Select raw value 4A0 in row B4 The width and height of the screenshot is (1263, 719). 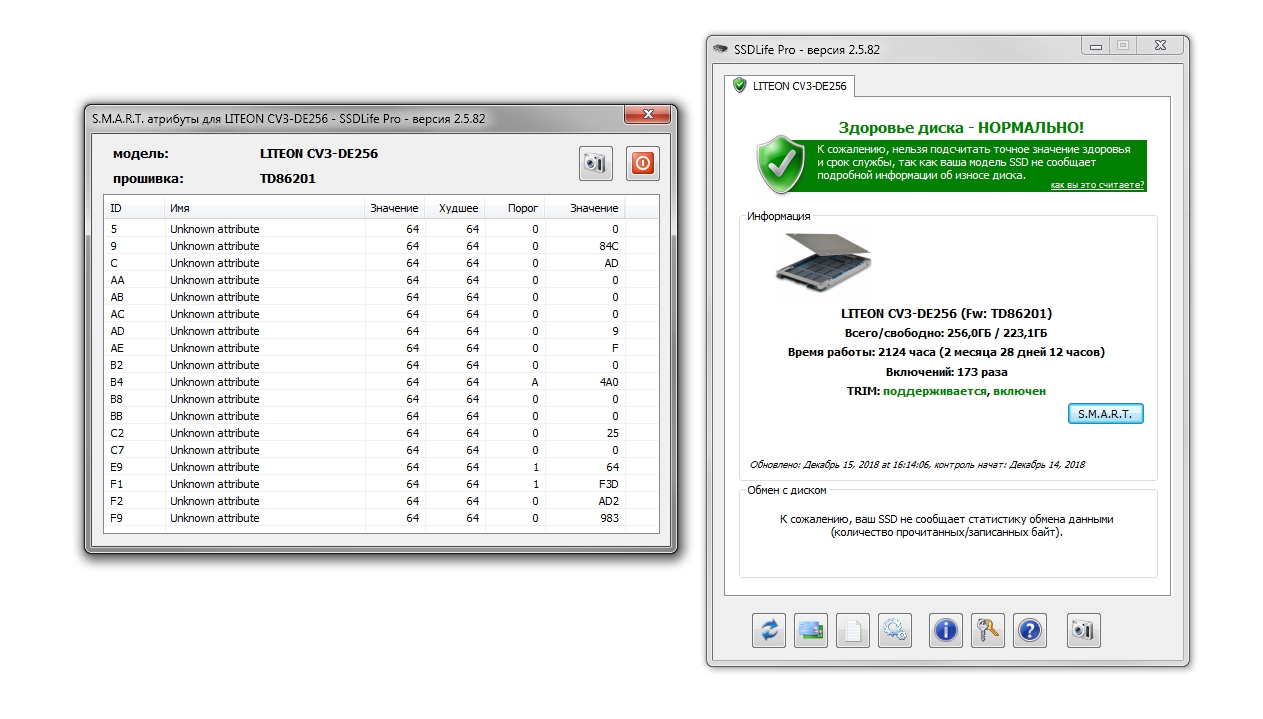tap(609, 382)
